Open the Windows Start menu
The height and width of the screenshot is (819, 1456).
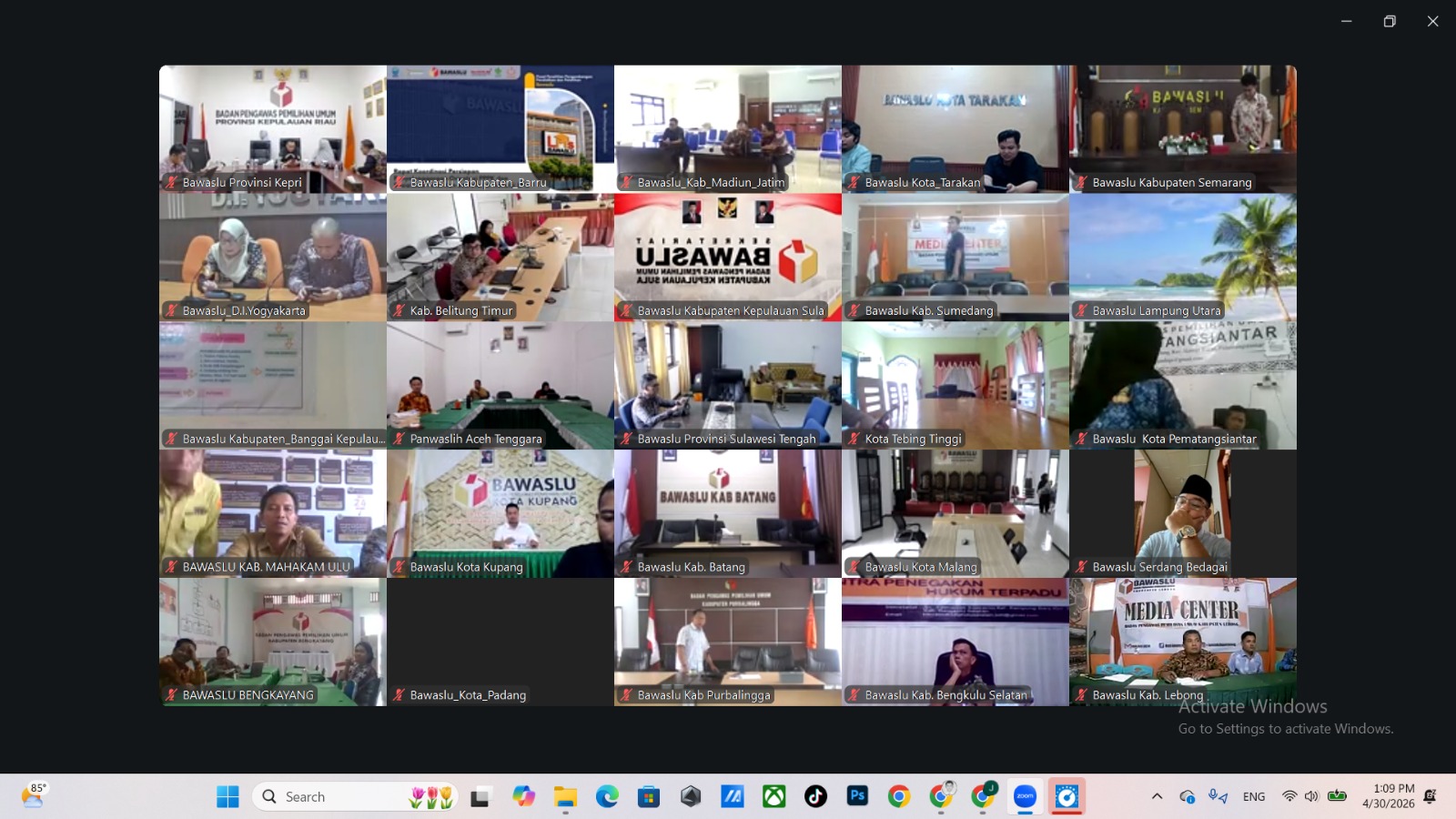click(x=227, y=797)
